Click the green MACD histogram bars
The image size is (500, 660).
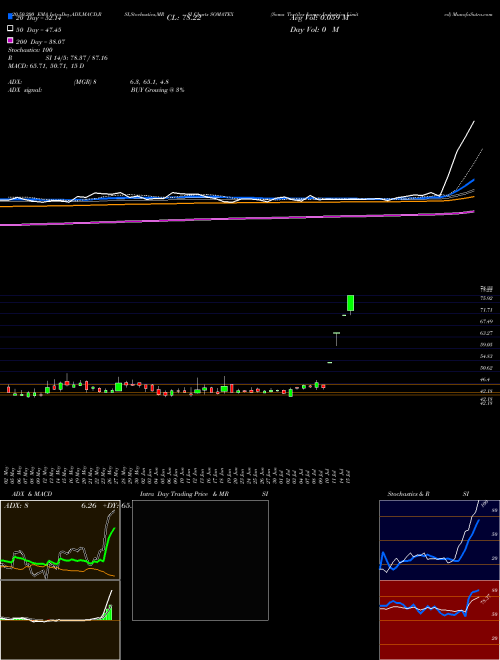tap(108, 612)
